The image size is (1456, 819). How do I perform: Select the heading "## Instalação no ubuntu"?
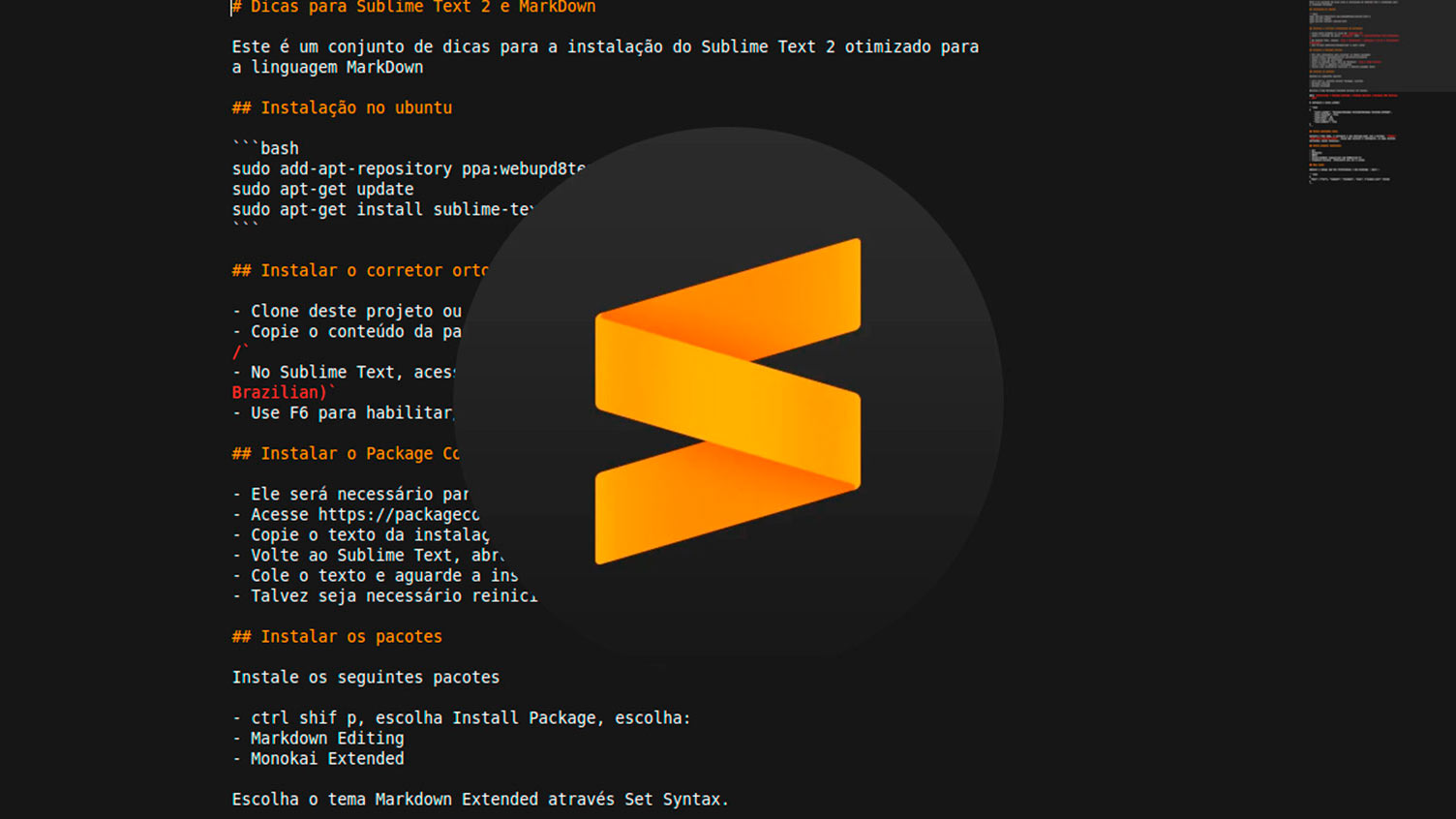click(x=342, y=107)
